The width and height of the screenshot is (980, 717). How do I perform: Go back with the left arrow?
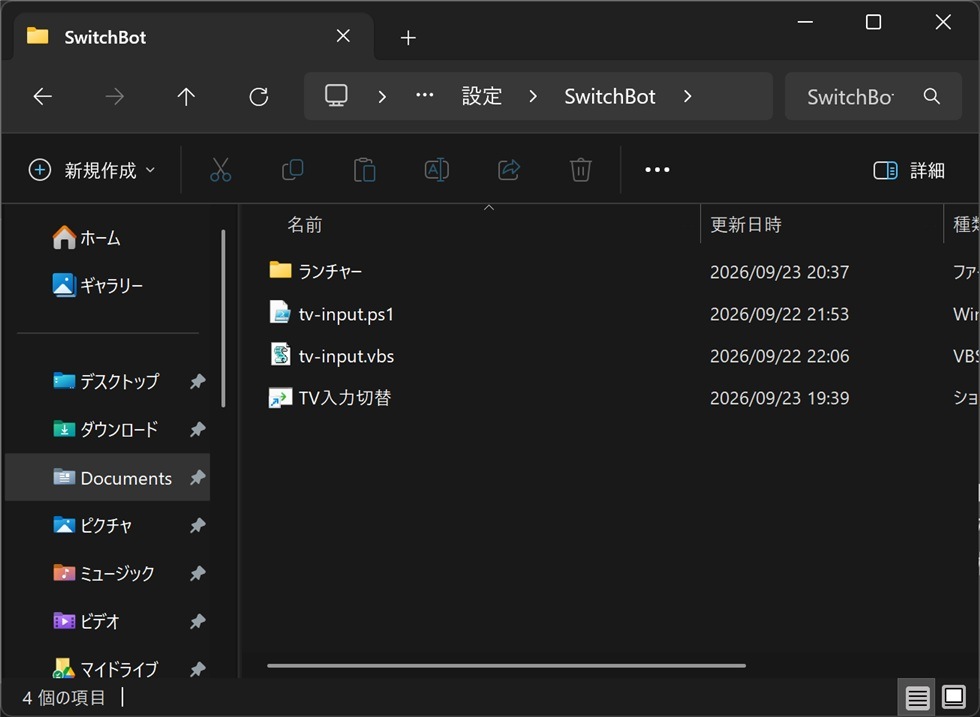coord(42,96)
